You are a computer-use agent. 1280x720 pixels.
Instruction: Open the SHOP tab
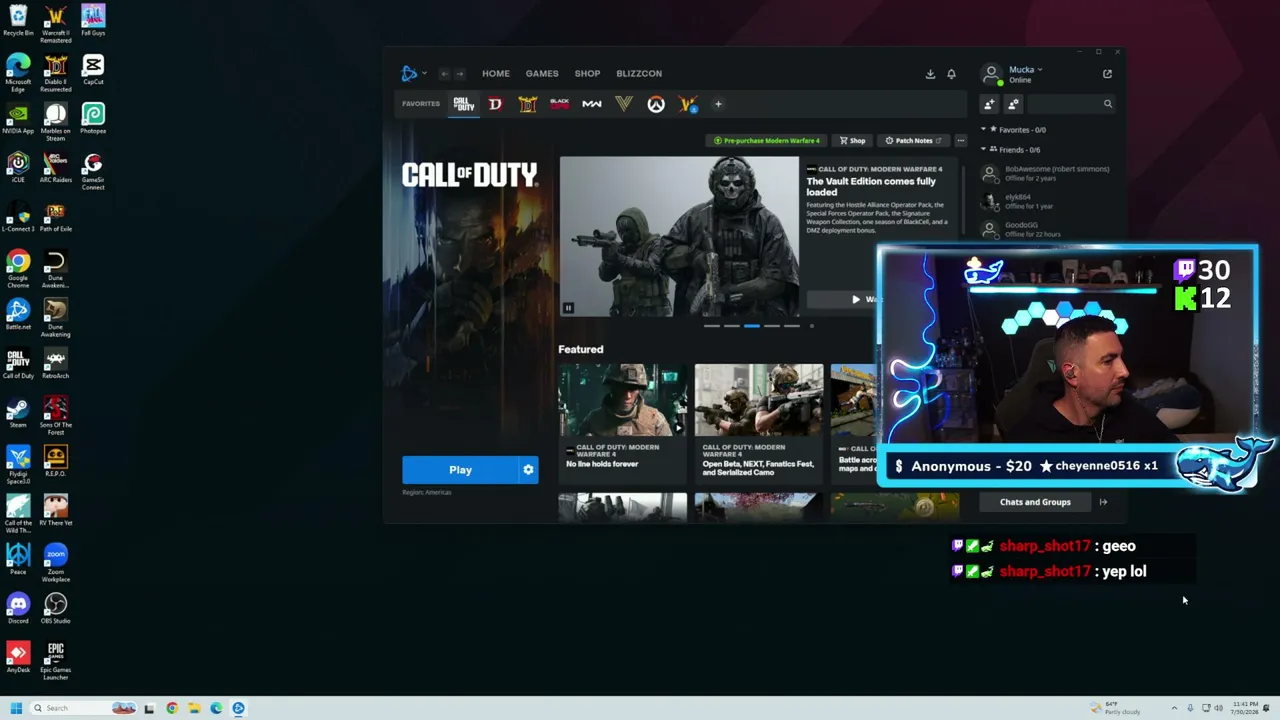click(x=587, y=74)
